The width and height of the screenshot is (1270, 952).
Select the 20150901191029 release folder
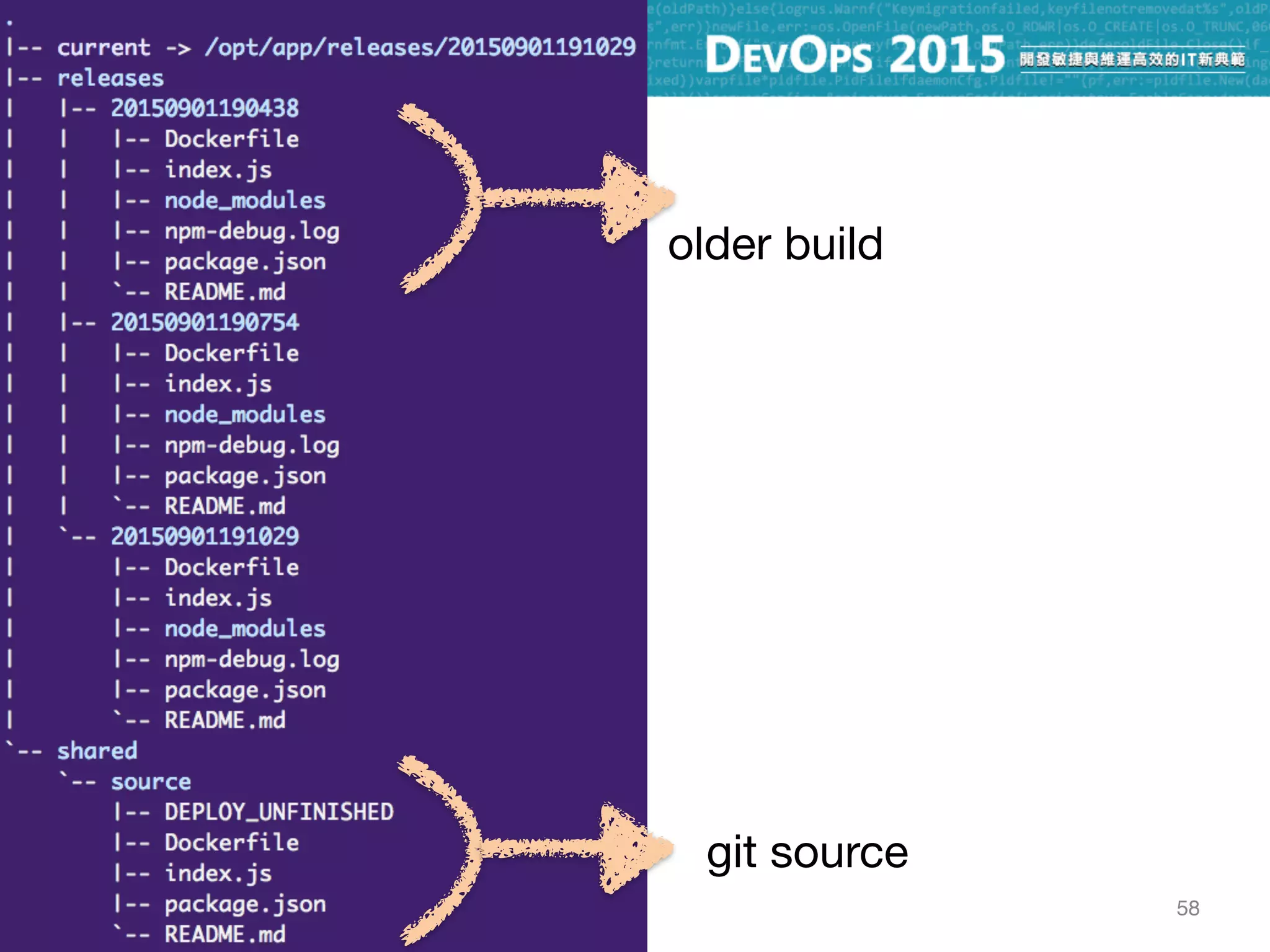tap(205, 537)
